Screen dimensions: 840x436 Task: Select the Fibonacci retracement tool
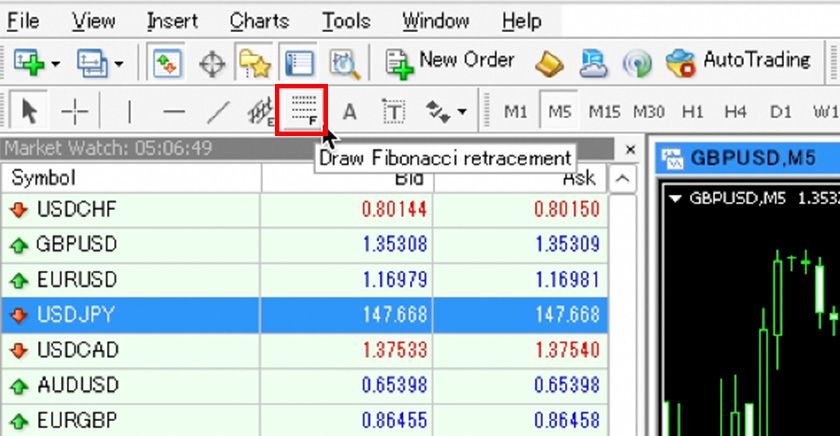tap(303, 111)
